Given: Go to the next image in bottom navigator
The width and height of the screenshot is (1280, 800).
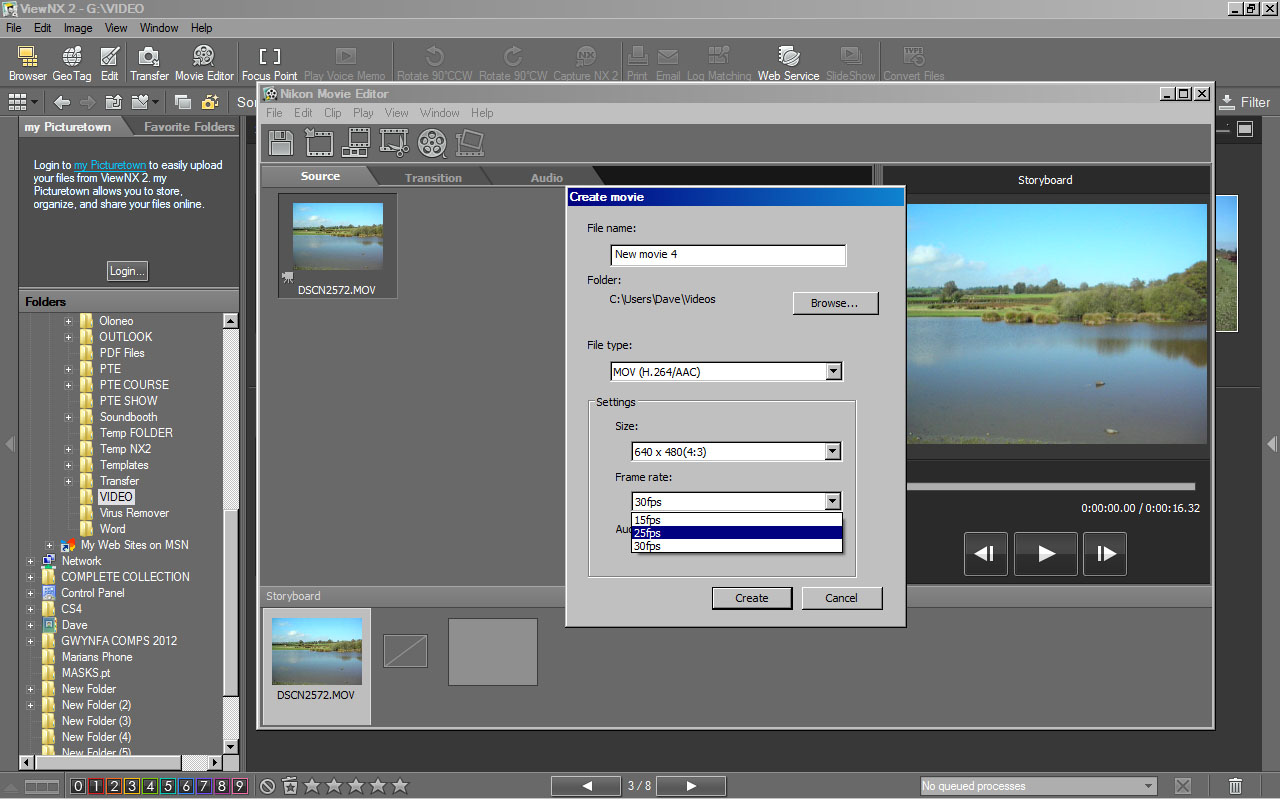Looking at the screenshot, I should (690, 786).
